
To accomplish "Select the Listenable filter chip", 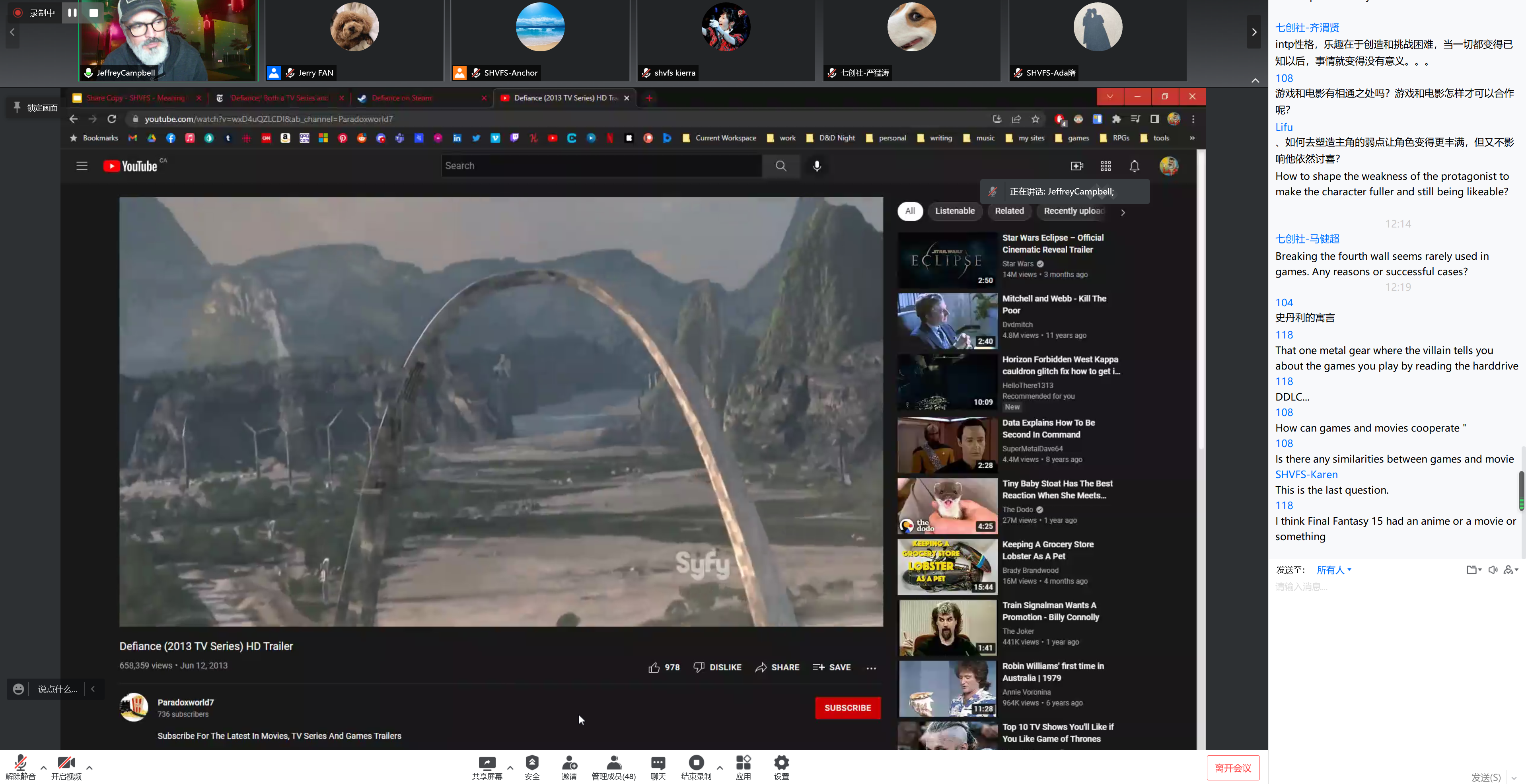I will [954, 211].
